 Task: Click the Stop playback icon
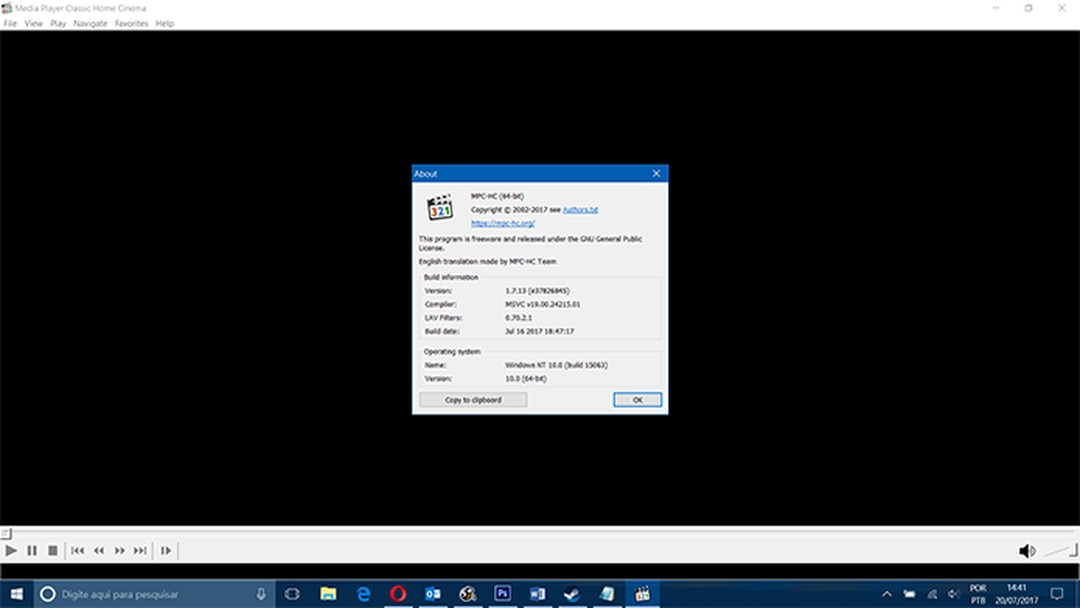tap(52, 550)
